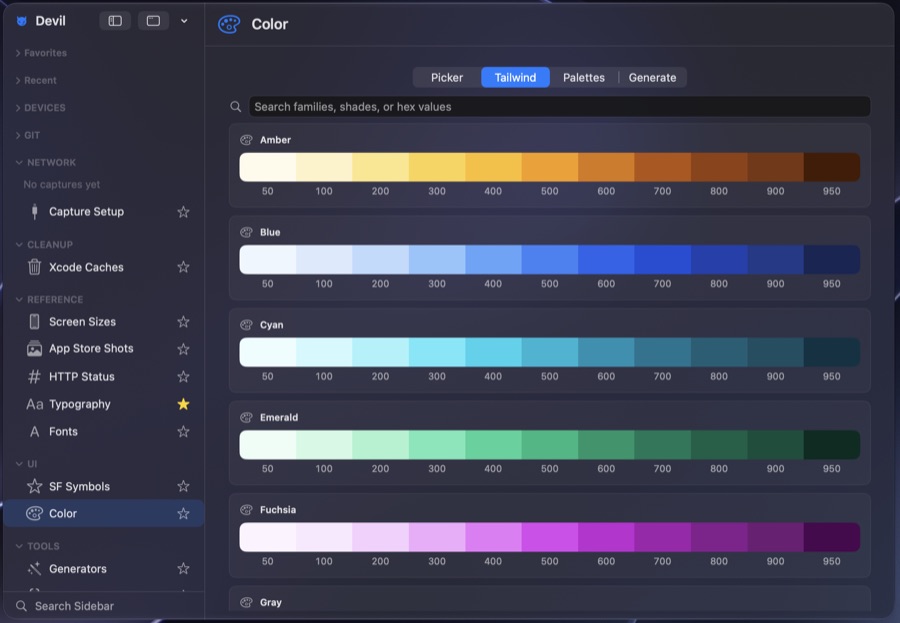Favorite App Store Shots with its star
Viewport: 900px width, 623px height.
pyautogui.click(x=183, y=349)
